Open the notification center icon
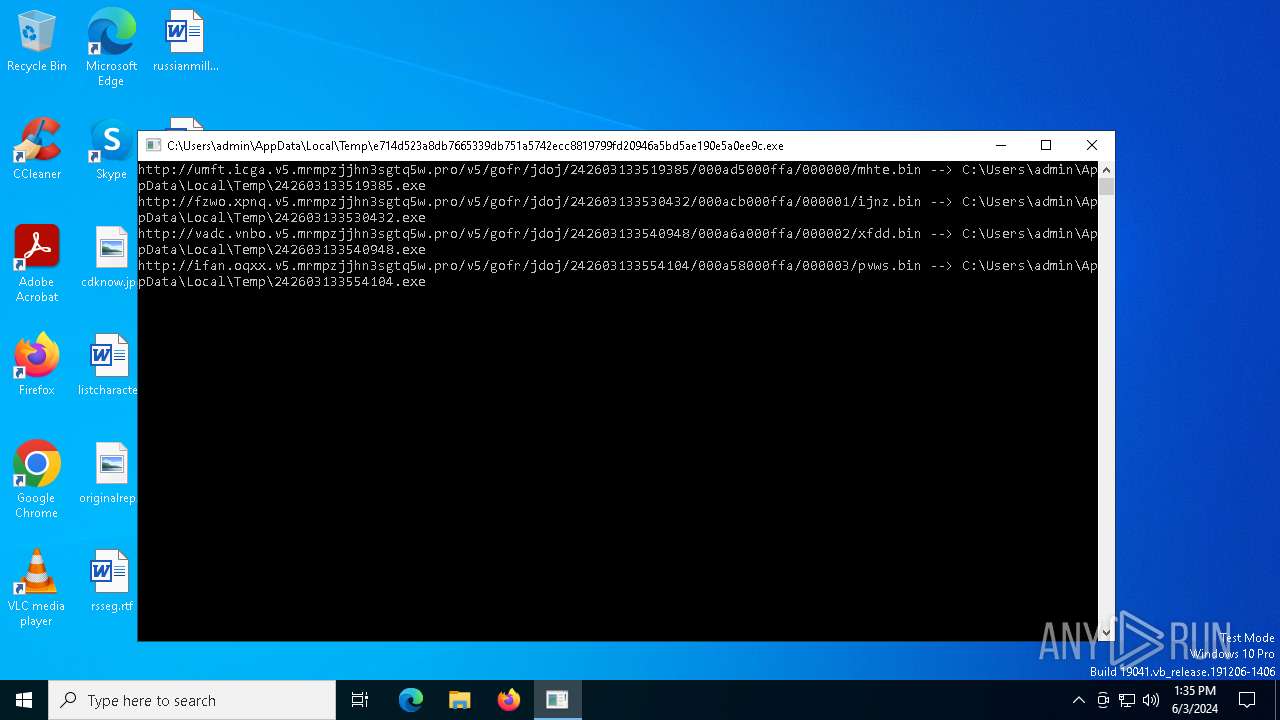Image resolution: width=1280 pixels, height=720 pixels. [1247, 700]
